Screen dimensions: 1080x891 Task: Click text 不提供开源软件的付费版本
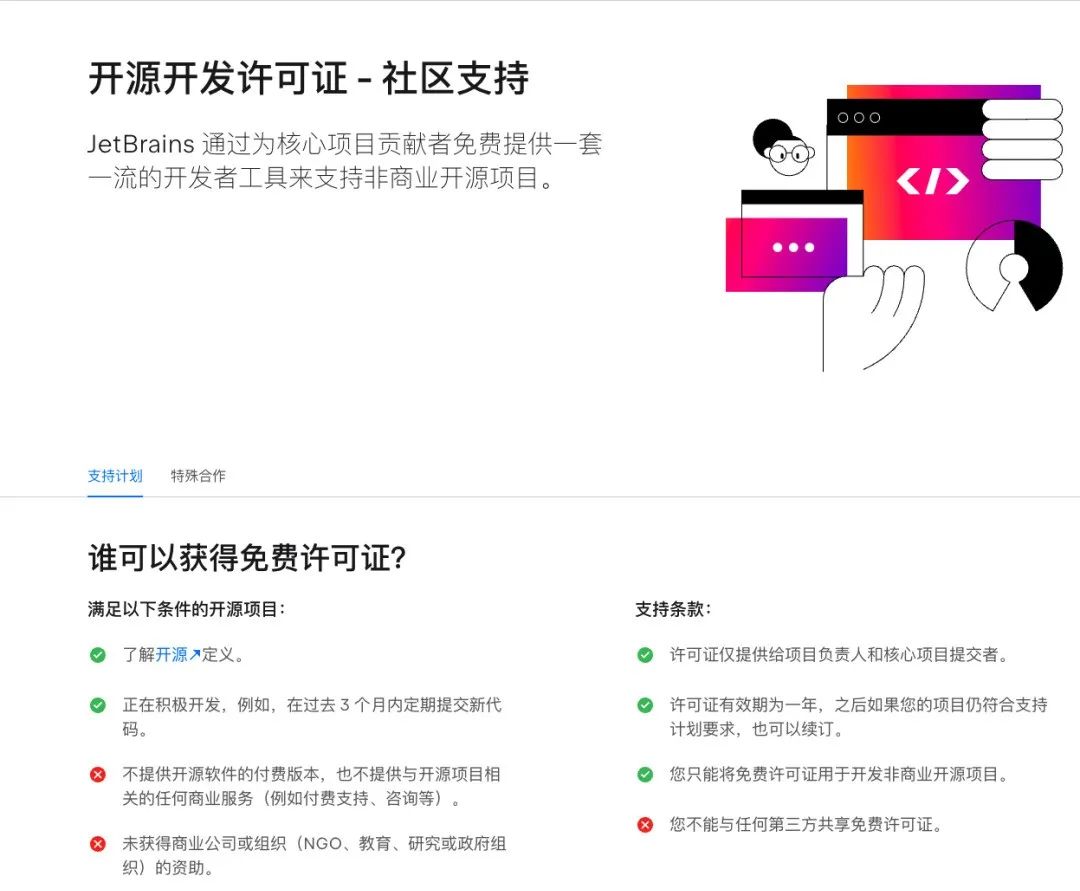click(x=311, y=786)
